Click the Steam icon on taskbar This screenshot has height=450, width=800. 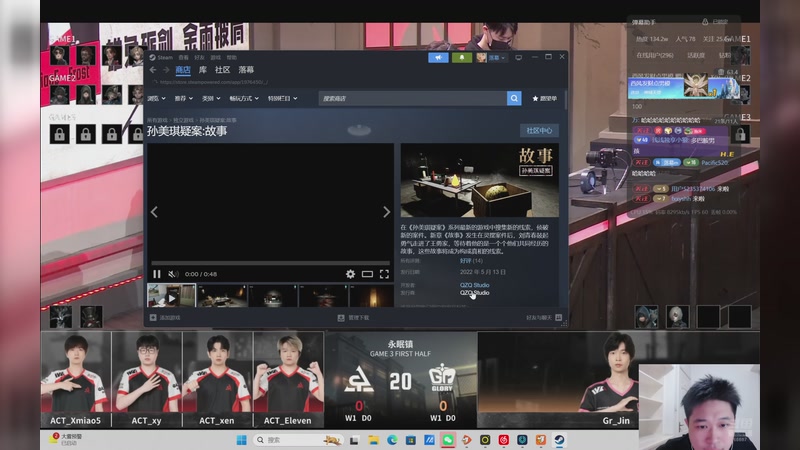tap(559, 440)
